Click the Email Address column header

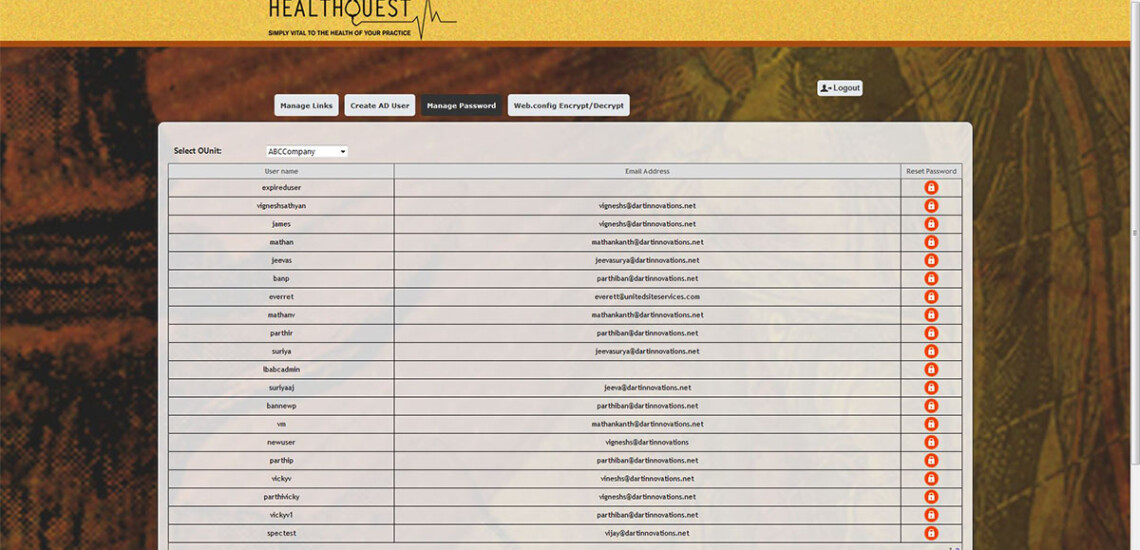pyautogui.click(x=647, y=171)
